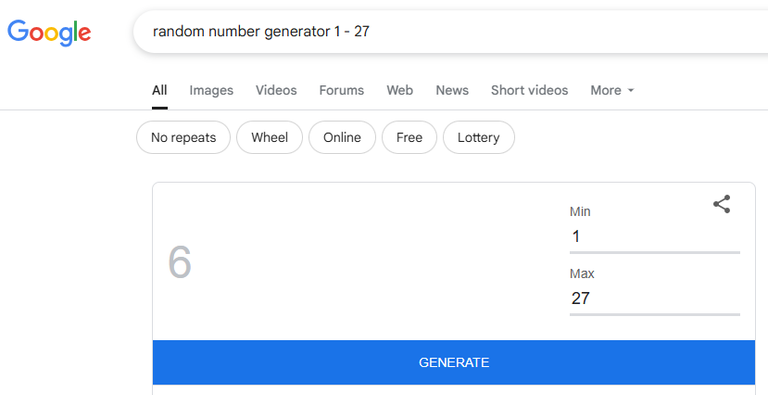Click inside the Google search box

(451, 31)
